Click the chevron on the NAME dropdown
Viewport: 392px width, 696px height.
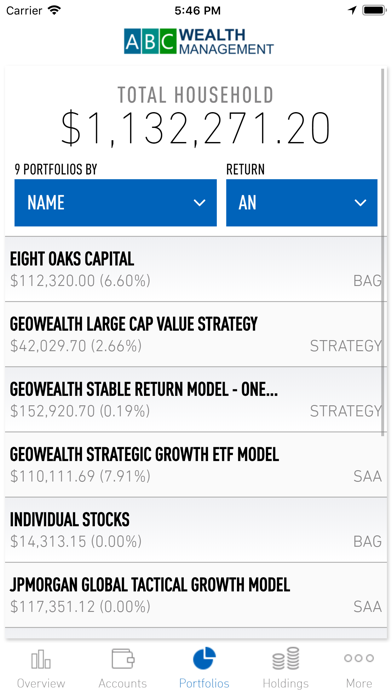coord(200,203)
